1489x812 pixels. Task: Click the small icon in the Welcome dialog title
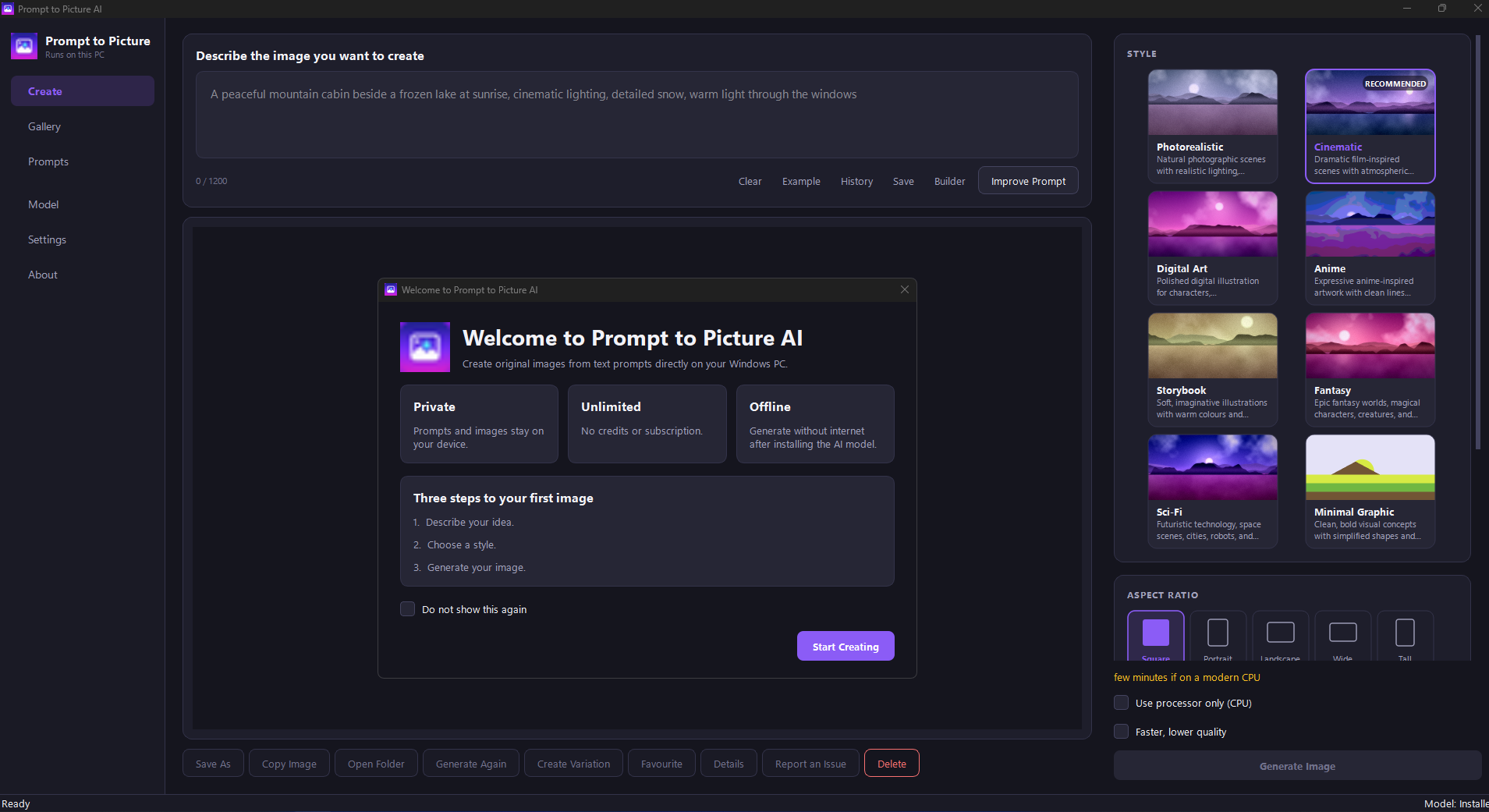(x=391, y=290)
